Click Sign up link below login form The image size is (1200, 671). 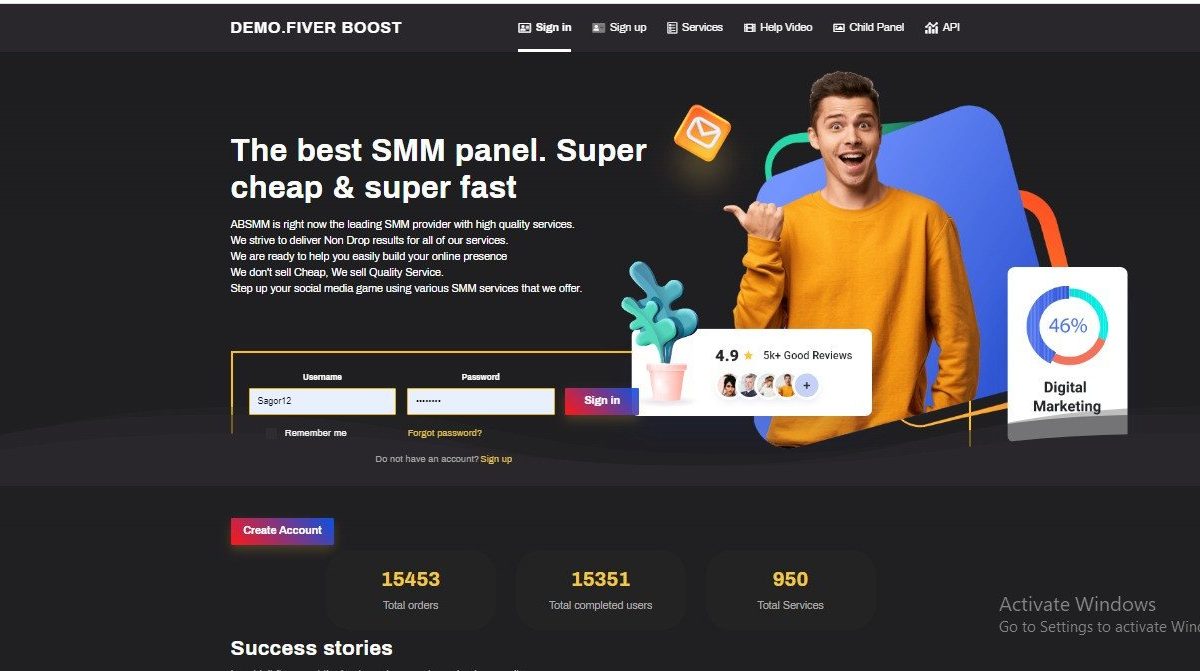pyautogui.click(x=496, y=459)
